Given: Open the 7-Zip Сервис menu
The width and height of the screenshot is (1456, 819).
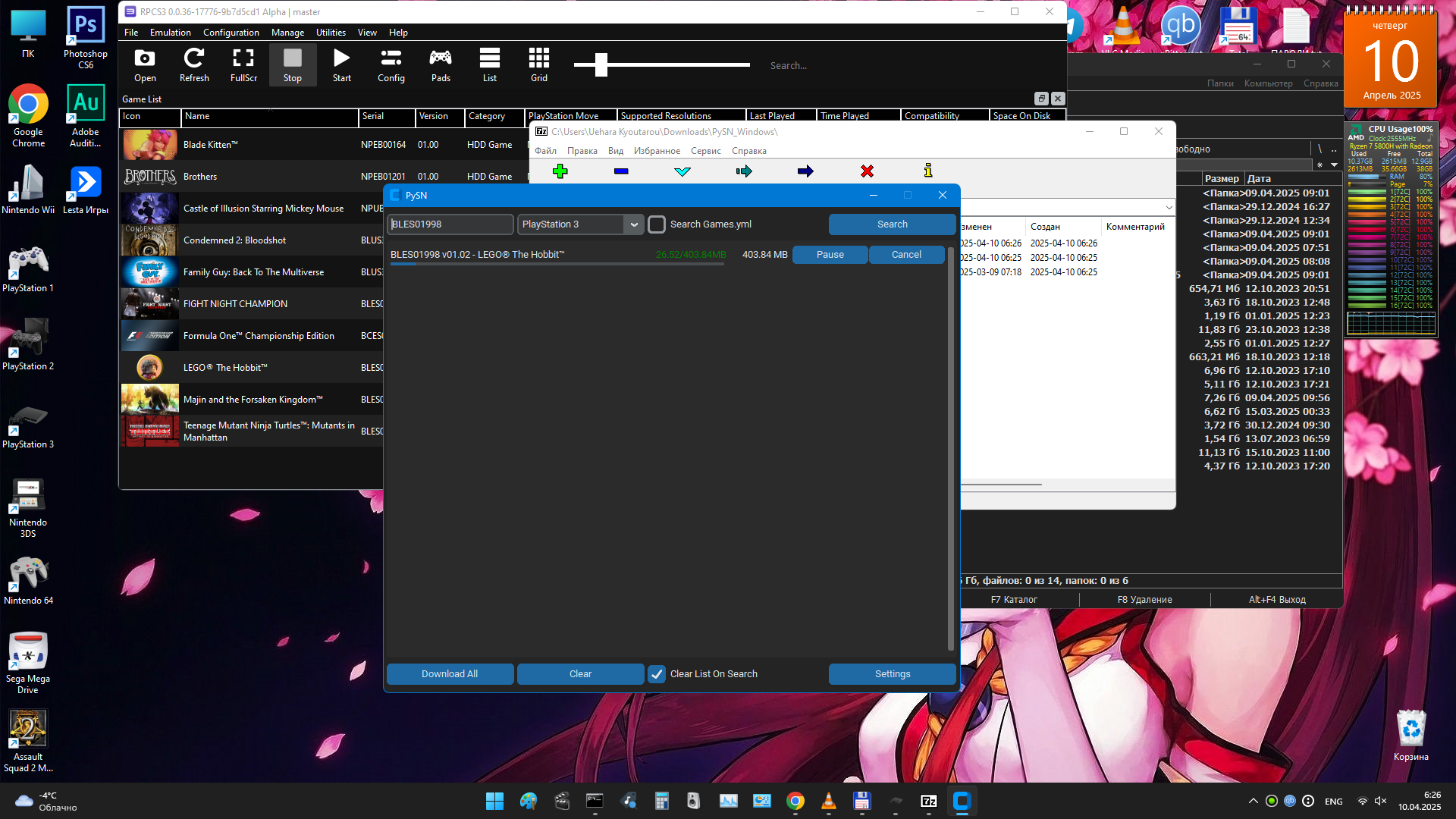Looking at the screenshot, I should click(706, 151).
